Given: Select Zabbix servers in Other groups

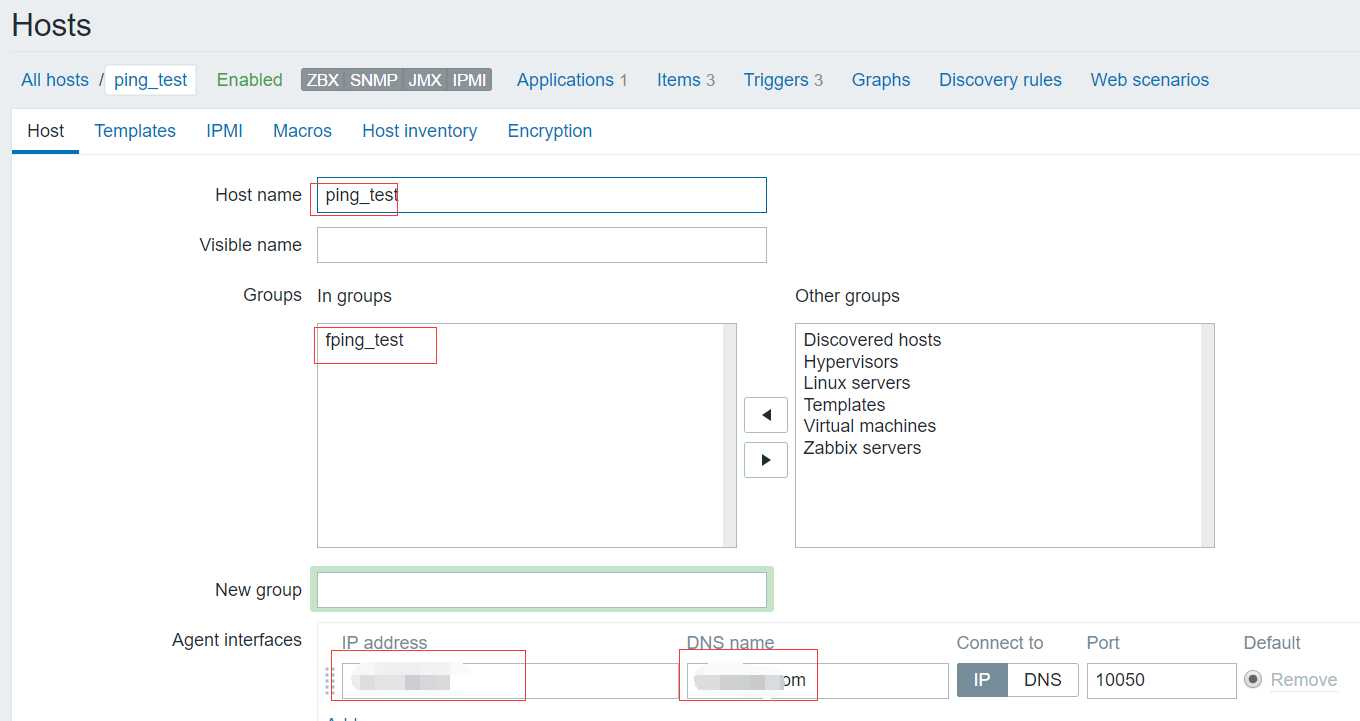Looking at the screenshot, I should click(862, 448).
